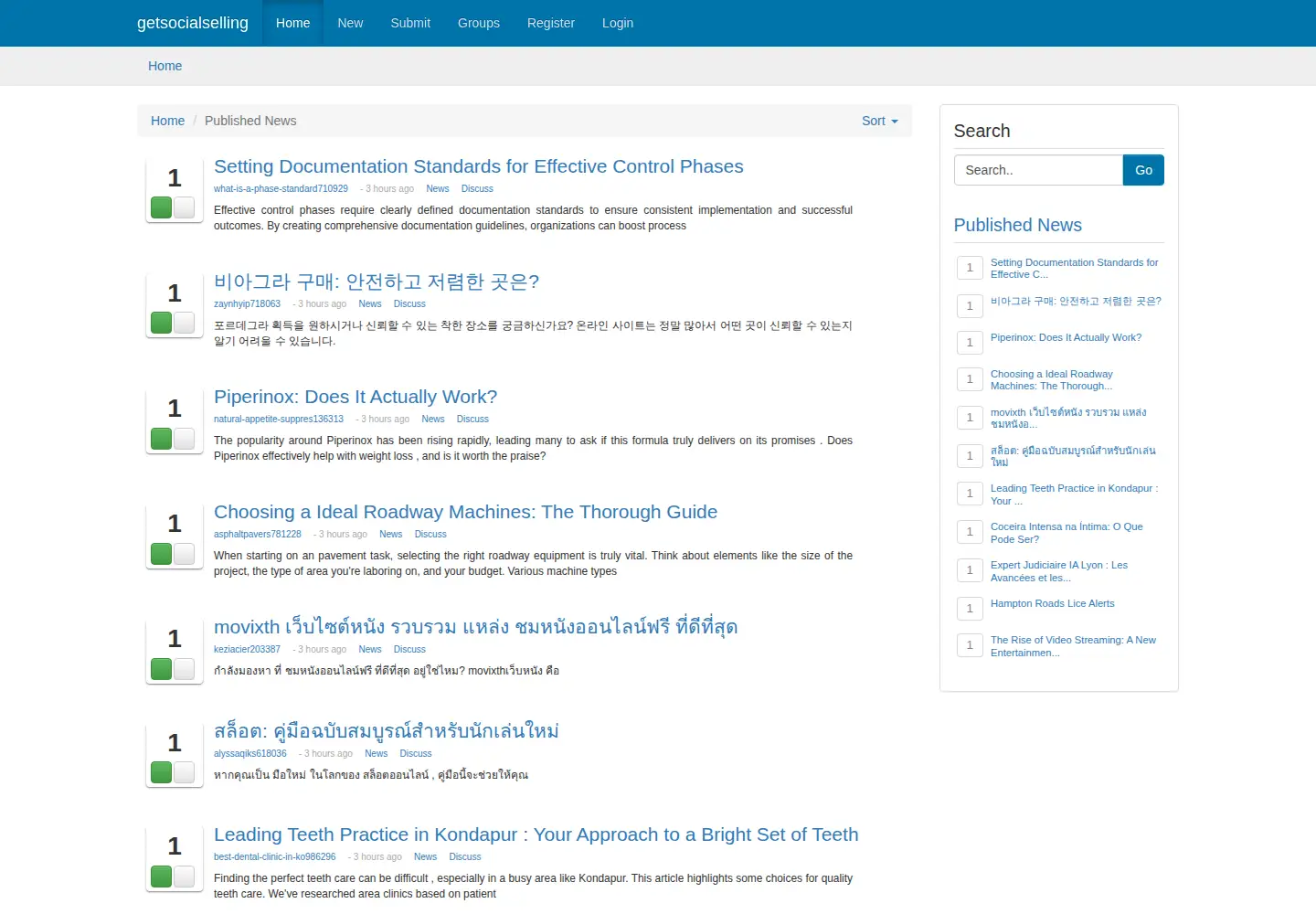
Task: Click the getsocialselling site logo
Action: (193, 23)
